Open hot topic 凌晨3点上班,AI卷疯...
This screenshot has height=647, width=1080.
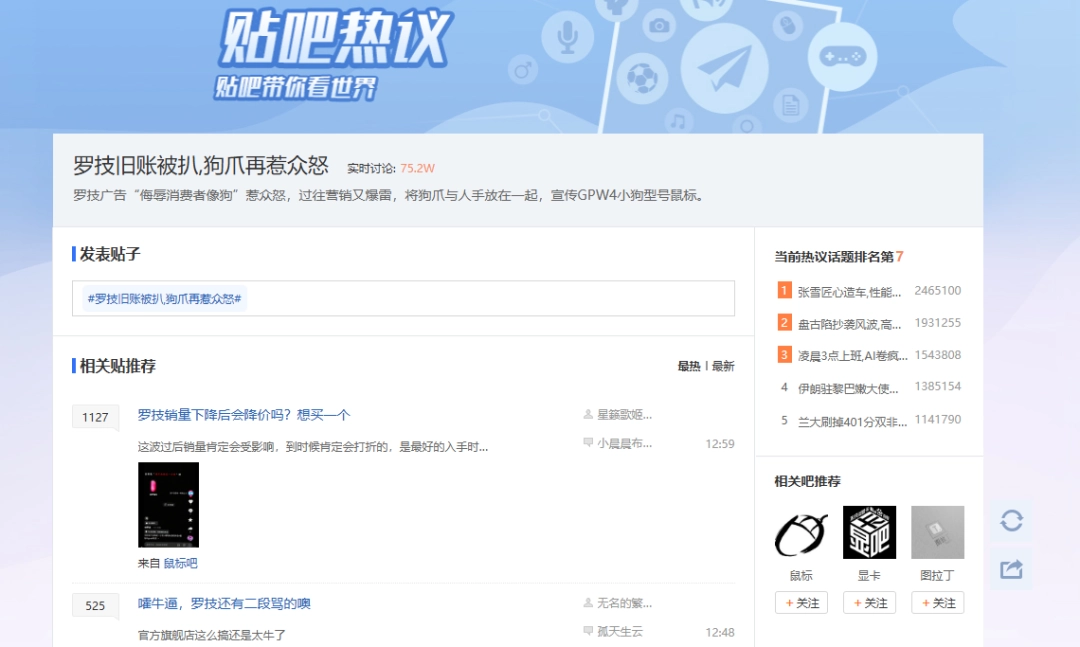coord(853,356)
